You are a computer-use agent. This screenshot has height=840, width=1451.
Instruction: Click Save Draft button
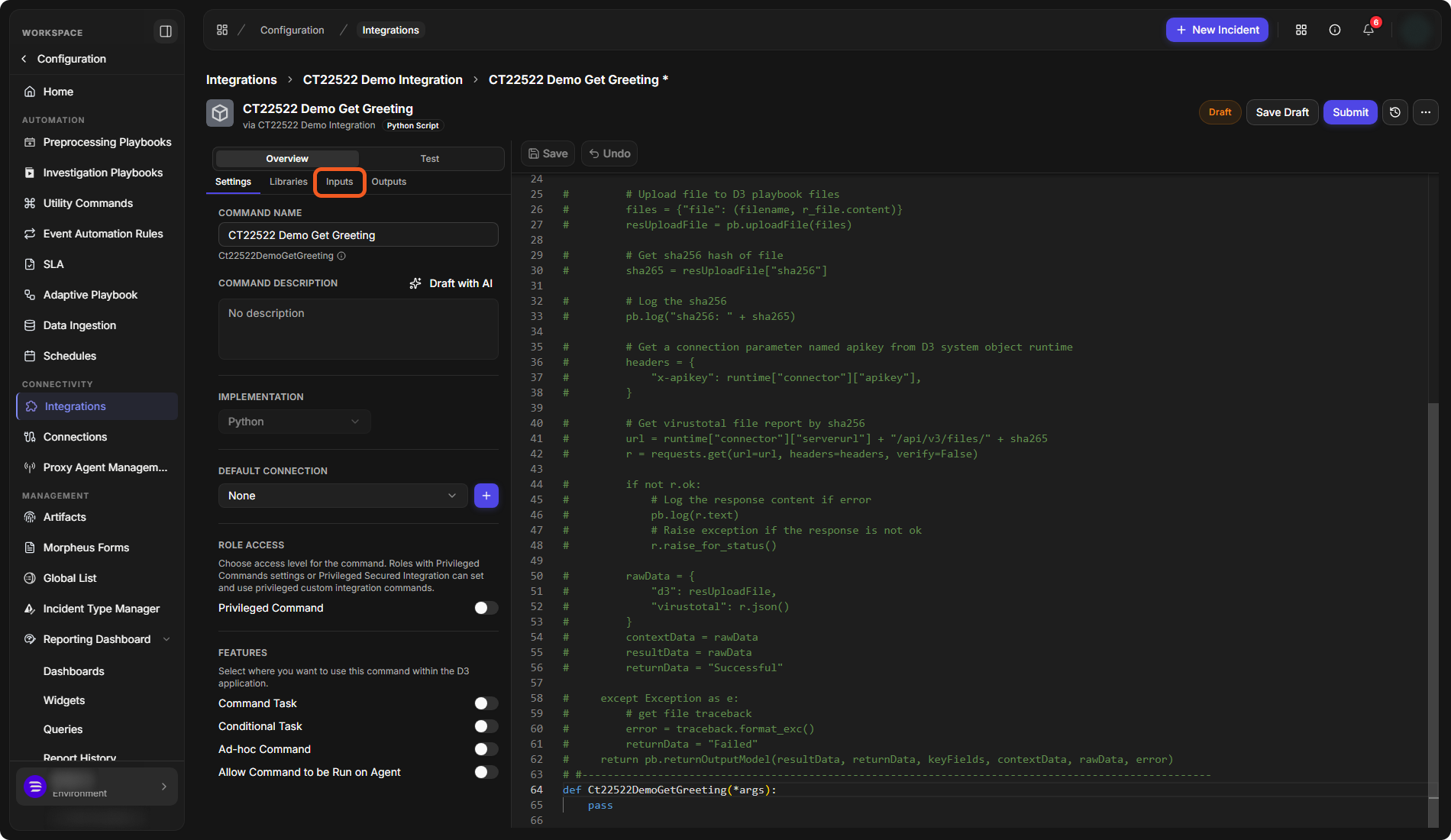pyautogui.click(x=1282, y=112)
